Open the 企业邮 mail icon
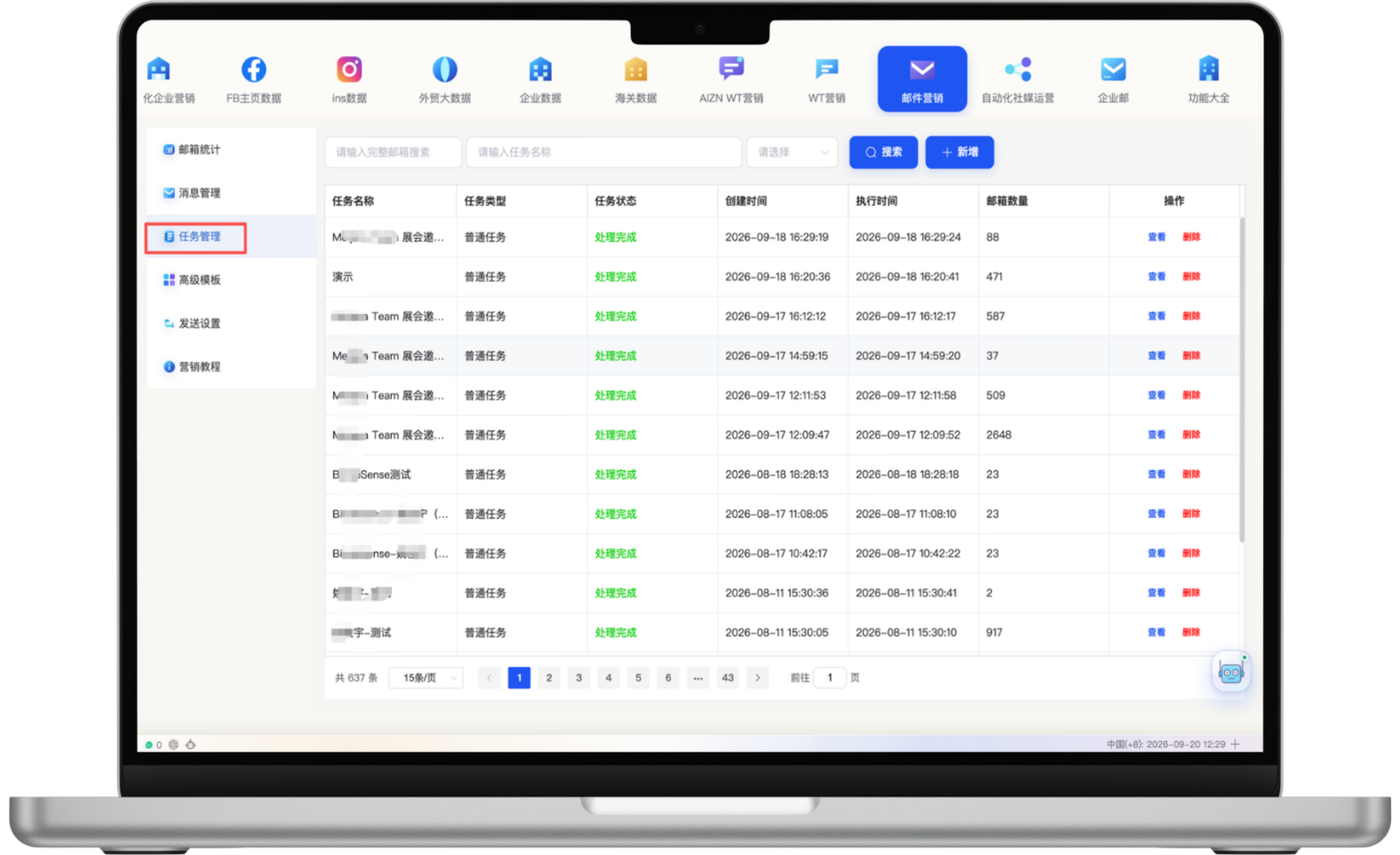1400x855 pixels. tap(1113, 69)
